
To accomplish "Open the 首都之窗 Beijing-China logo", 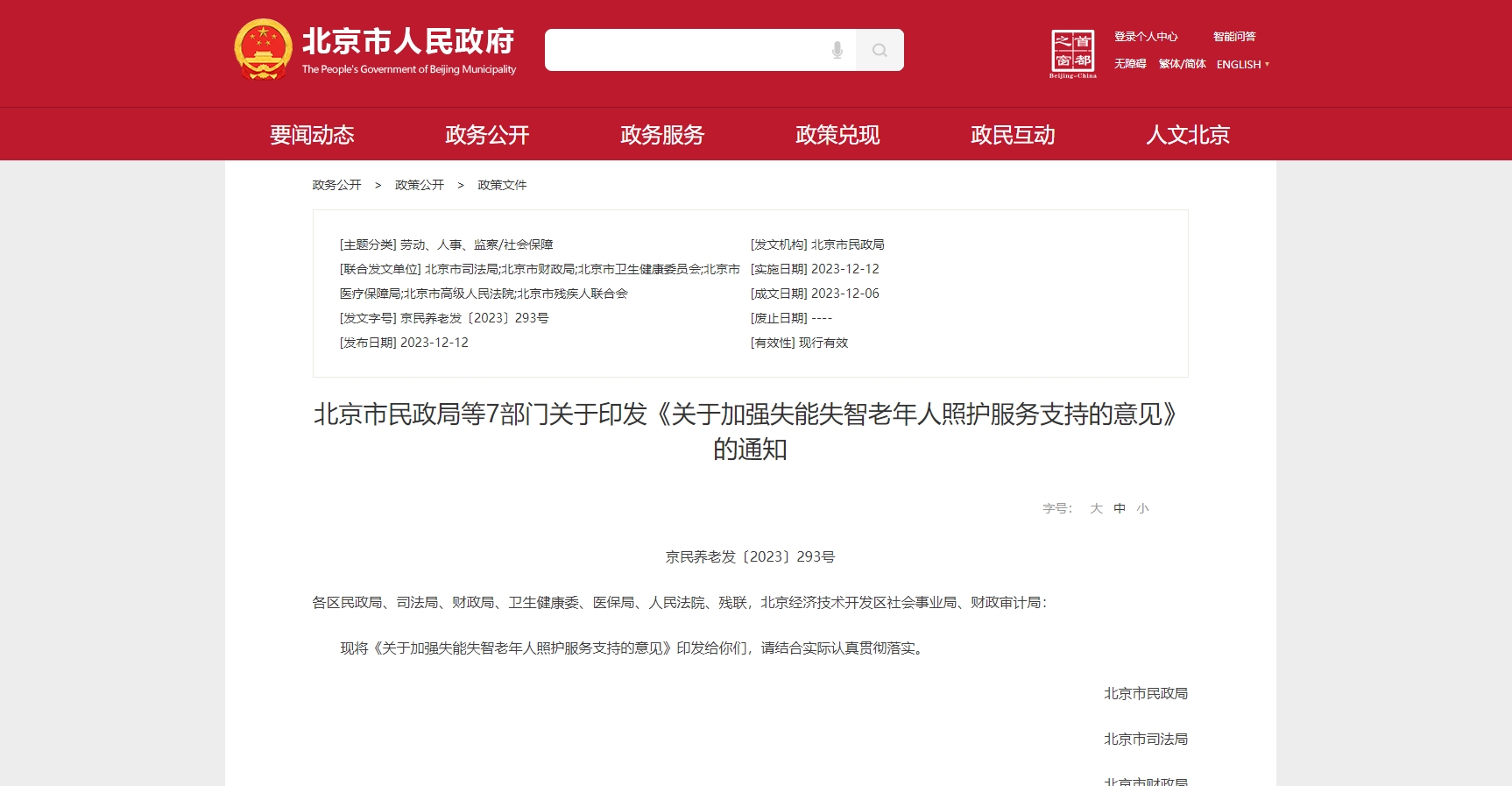I will point(1073,53).
